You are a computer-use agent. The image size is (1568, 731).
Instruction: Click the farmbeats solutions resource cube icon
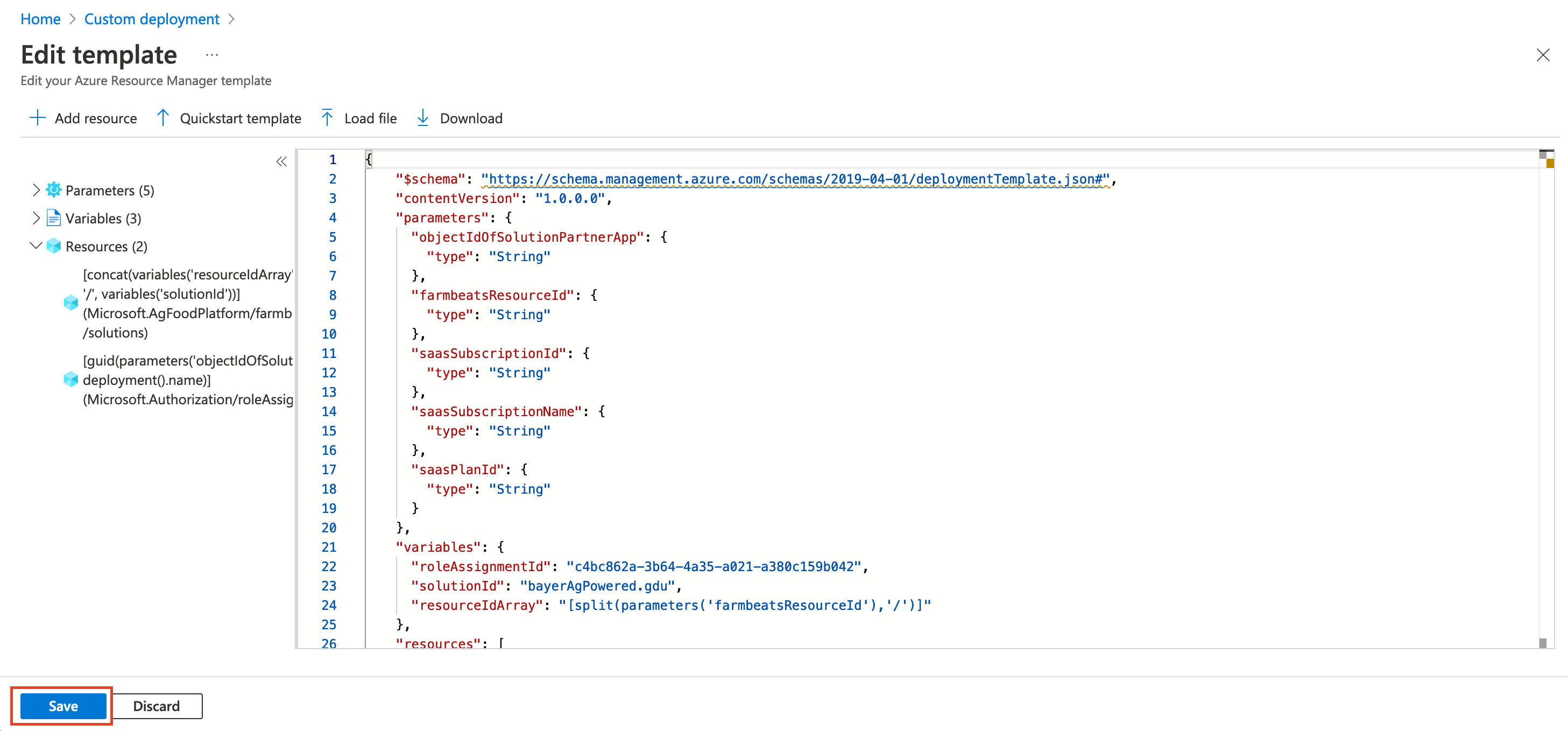70,303
